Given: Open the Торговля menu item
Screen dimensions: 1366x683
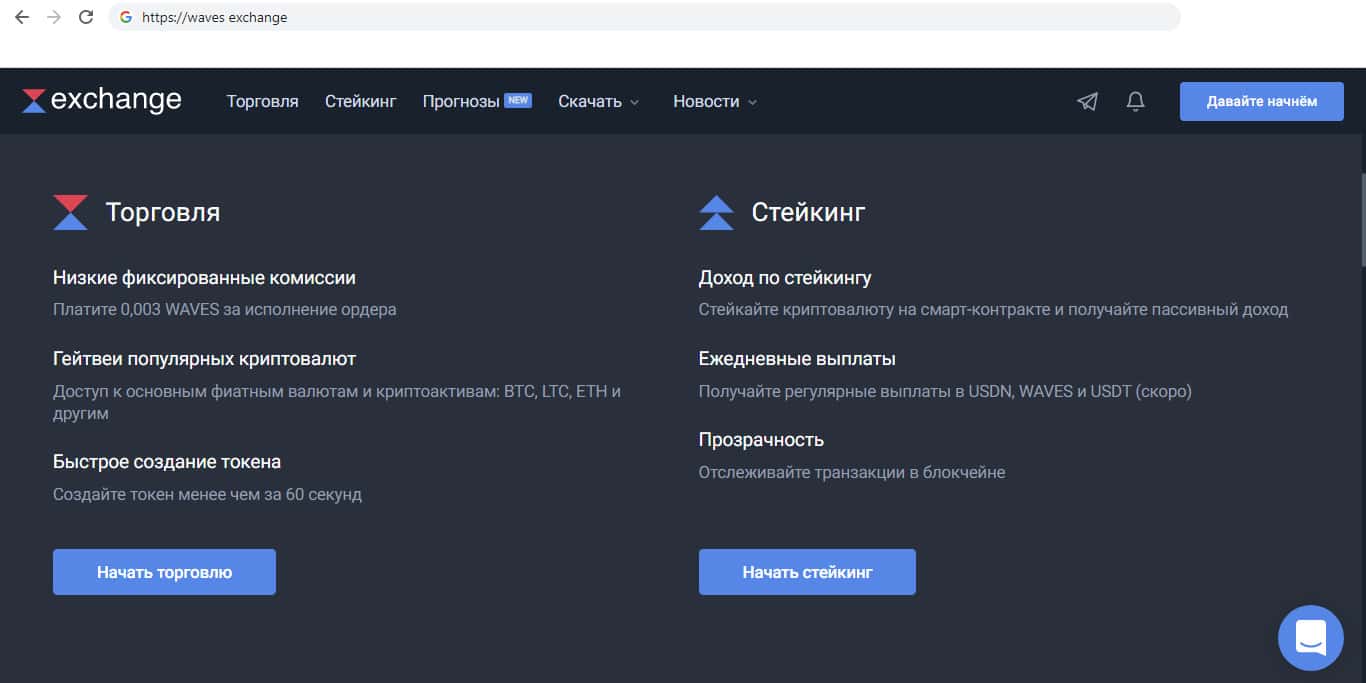Looking at the screenshot, I should (262, 101).
